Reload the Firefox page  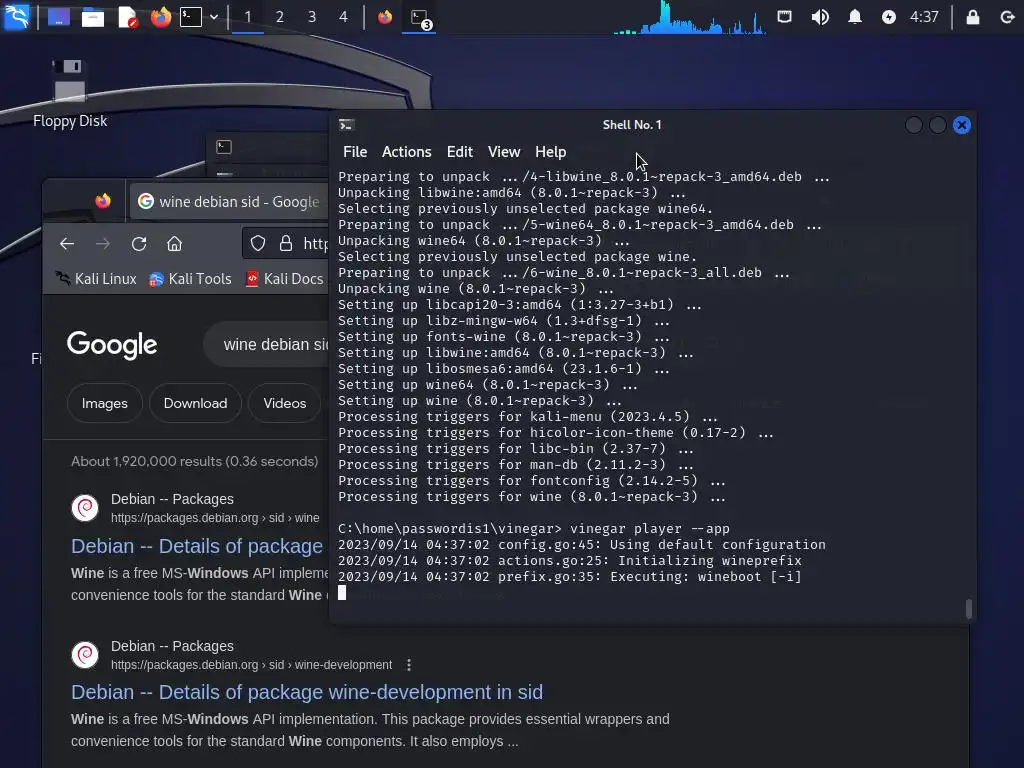tap(138, 244)
